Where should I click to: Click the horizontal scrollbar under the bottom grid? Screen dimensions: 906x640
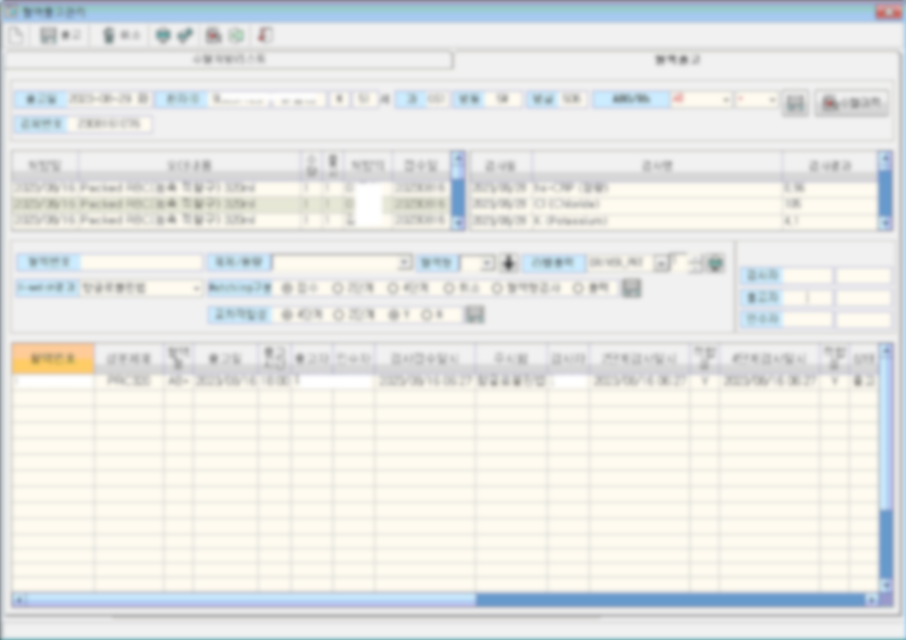(x=445, y=600)
